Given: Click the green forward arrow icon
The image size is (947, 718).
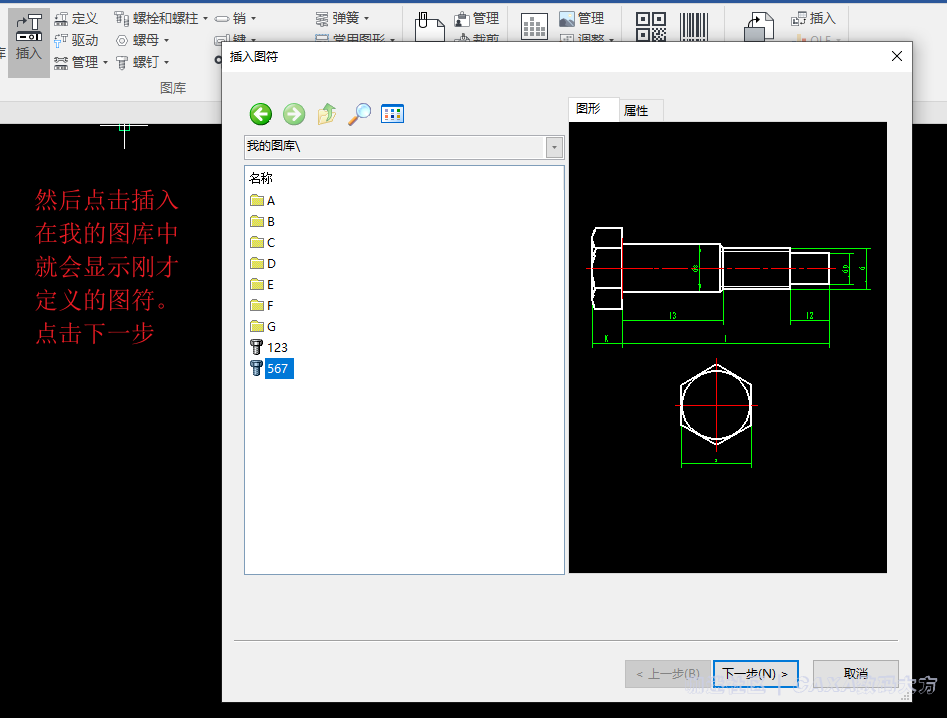Looking at the screenshot, I should click(x=294, y=114).
